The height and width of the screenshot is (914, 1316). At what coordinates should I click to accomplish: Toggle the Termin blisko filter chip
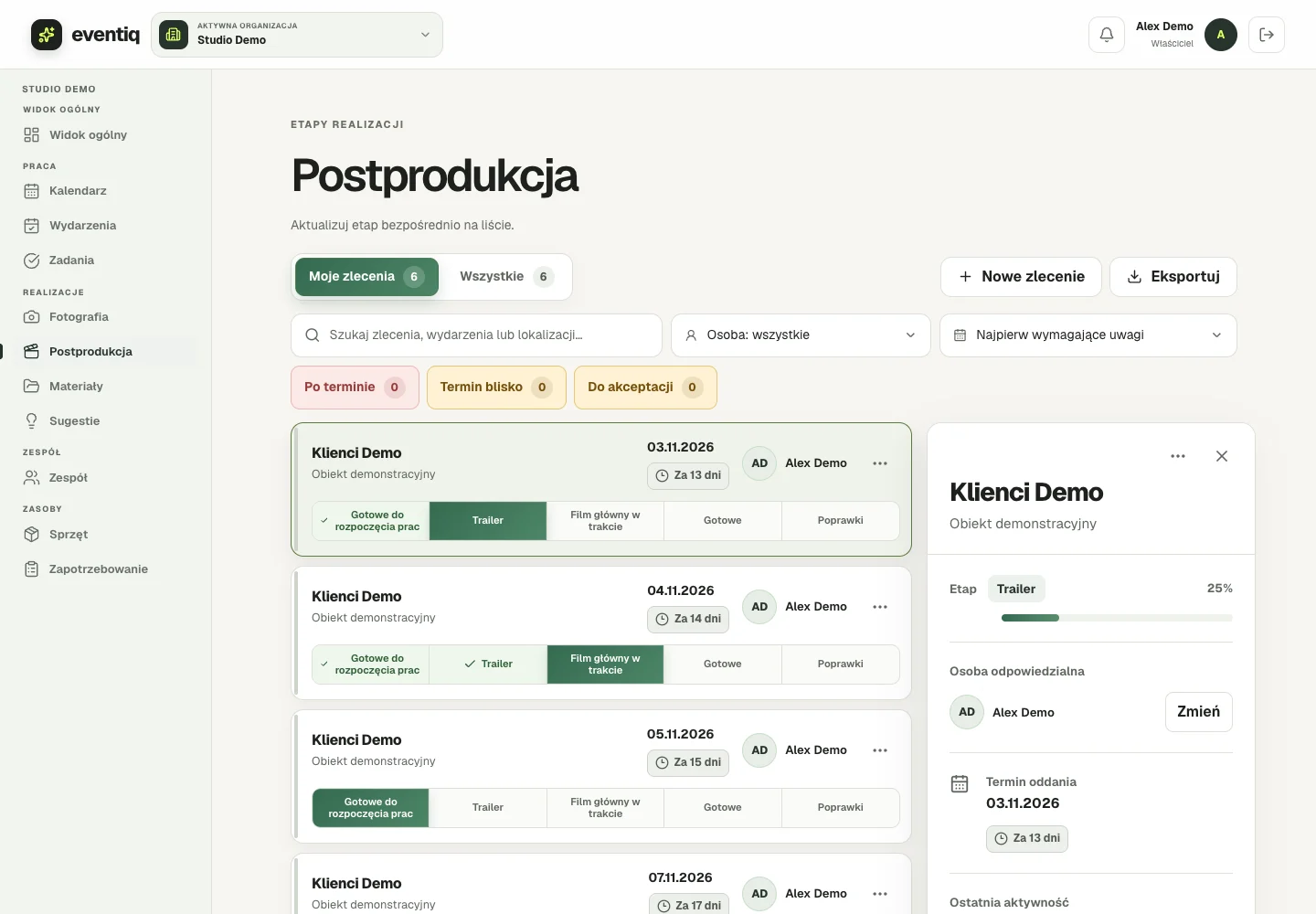496,388
